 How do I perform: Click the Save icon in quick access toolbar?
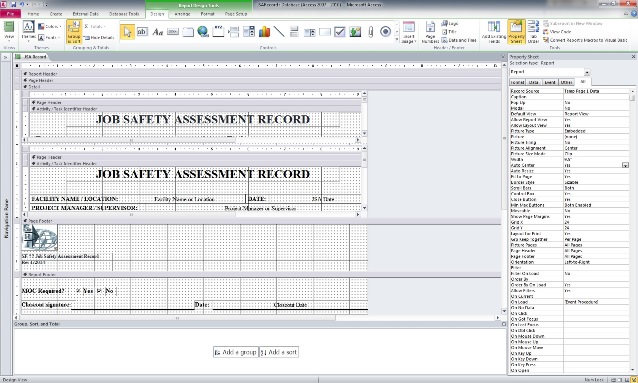[13, 4]
